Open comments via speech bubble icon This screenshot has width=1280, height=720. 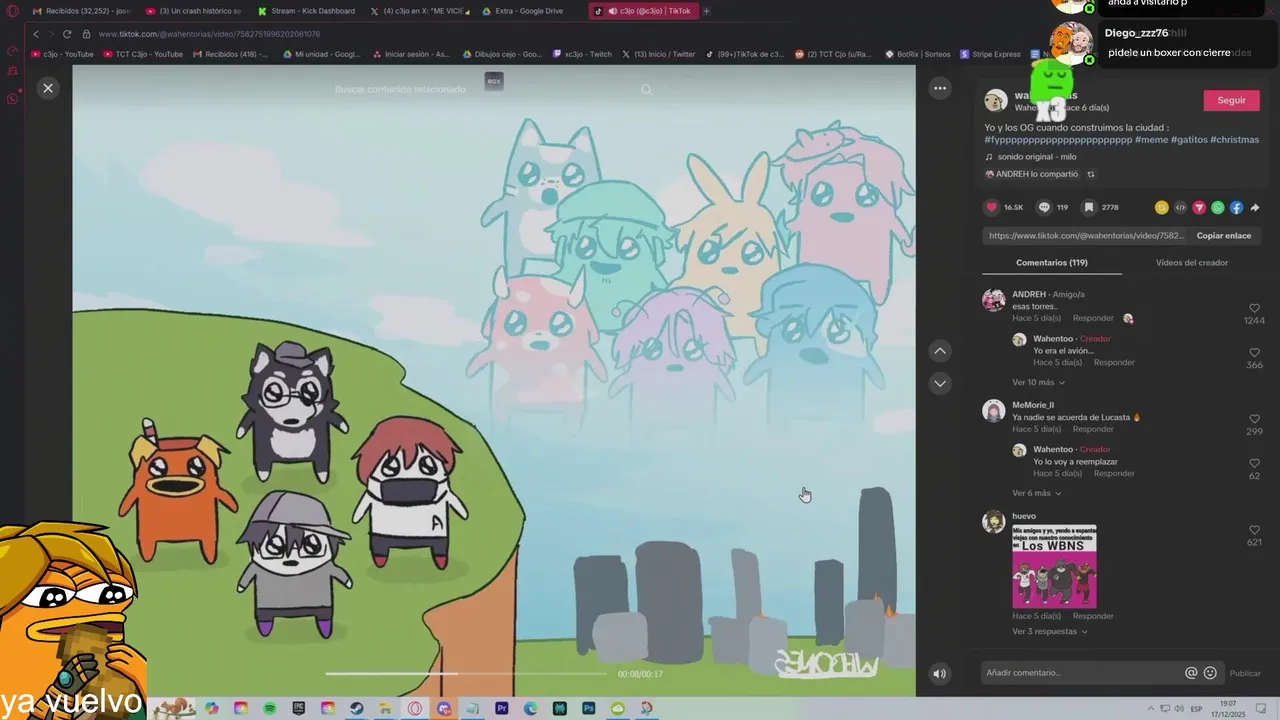pos(1044,207)
